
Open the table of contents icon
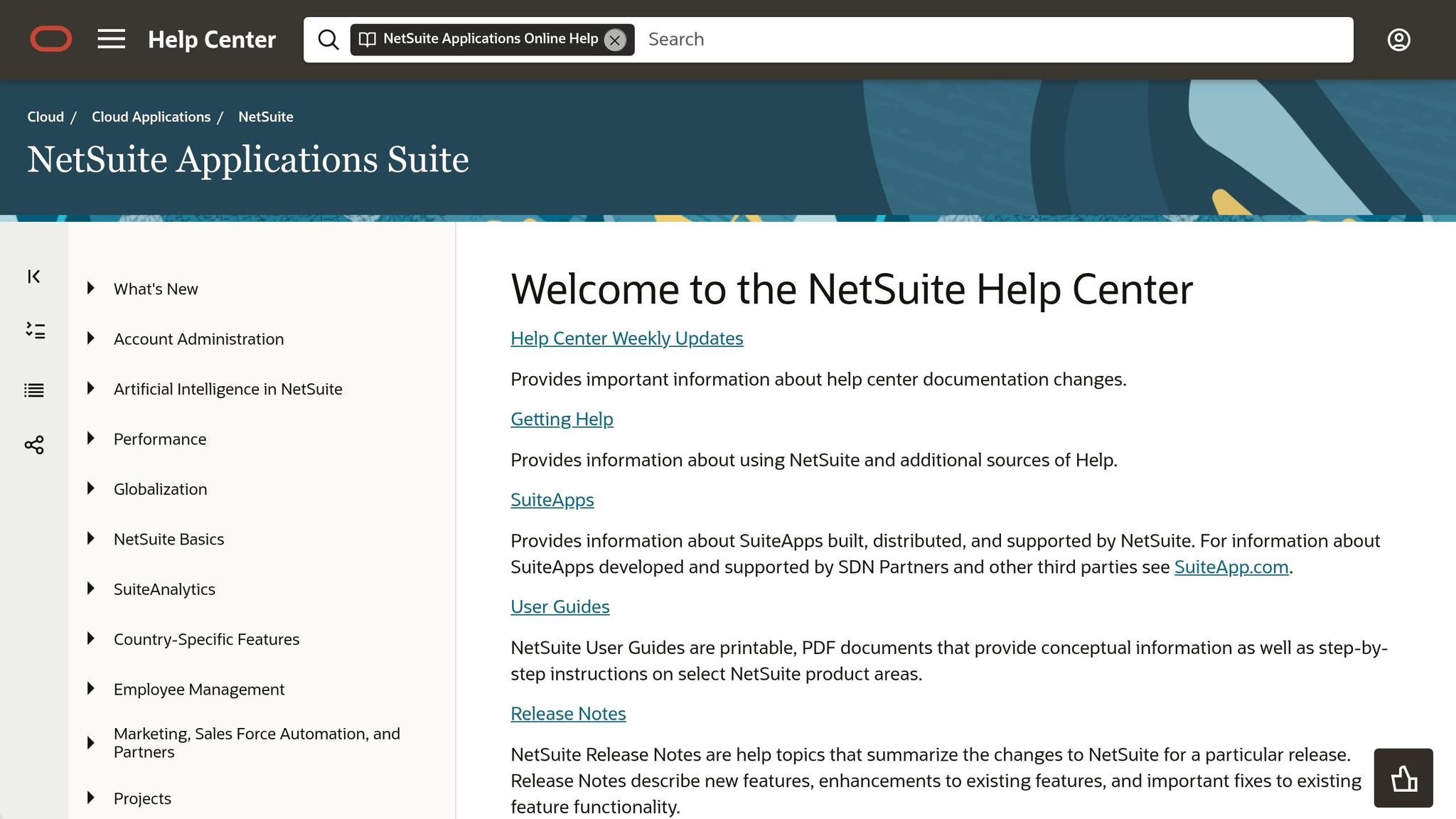pyautogui.click(x=34, y=331)
